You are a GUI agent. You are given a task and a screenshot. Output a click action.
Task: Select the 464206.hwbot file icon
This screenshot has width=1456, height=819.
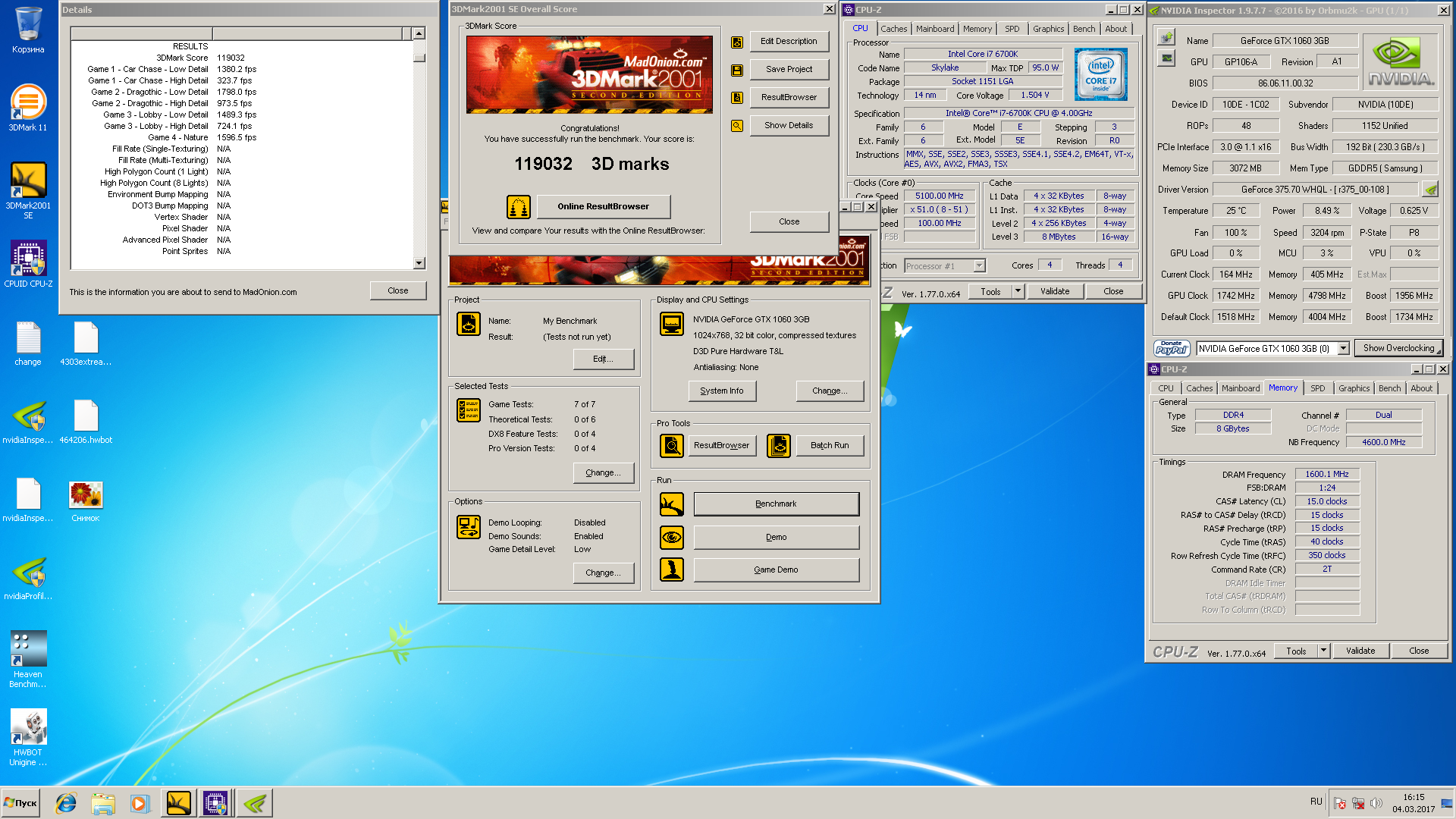click(86, 422)
